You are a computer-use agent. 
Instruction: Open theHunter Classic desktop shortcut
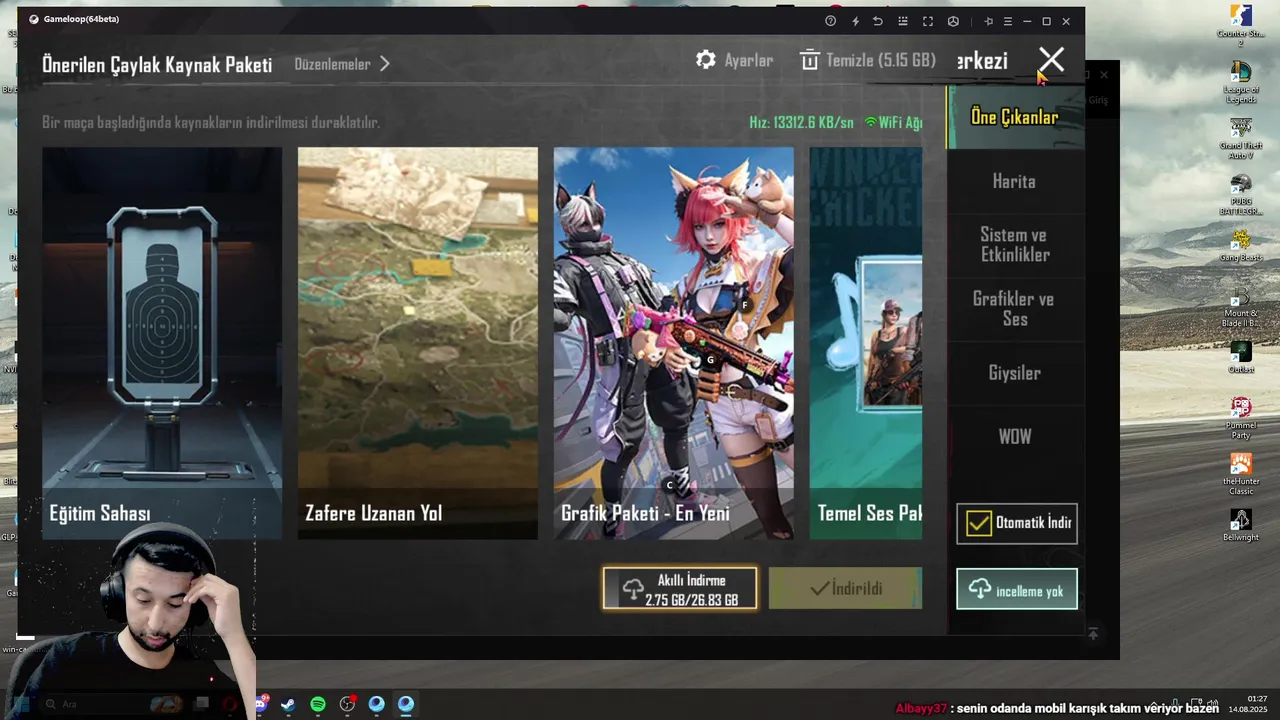click(1241, 474)
